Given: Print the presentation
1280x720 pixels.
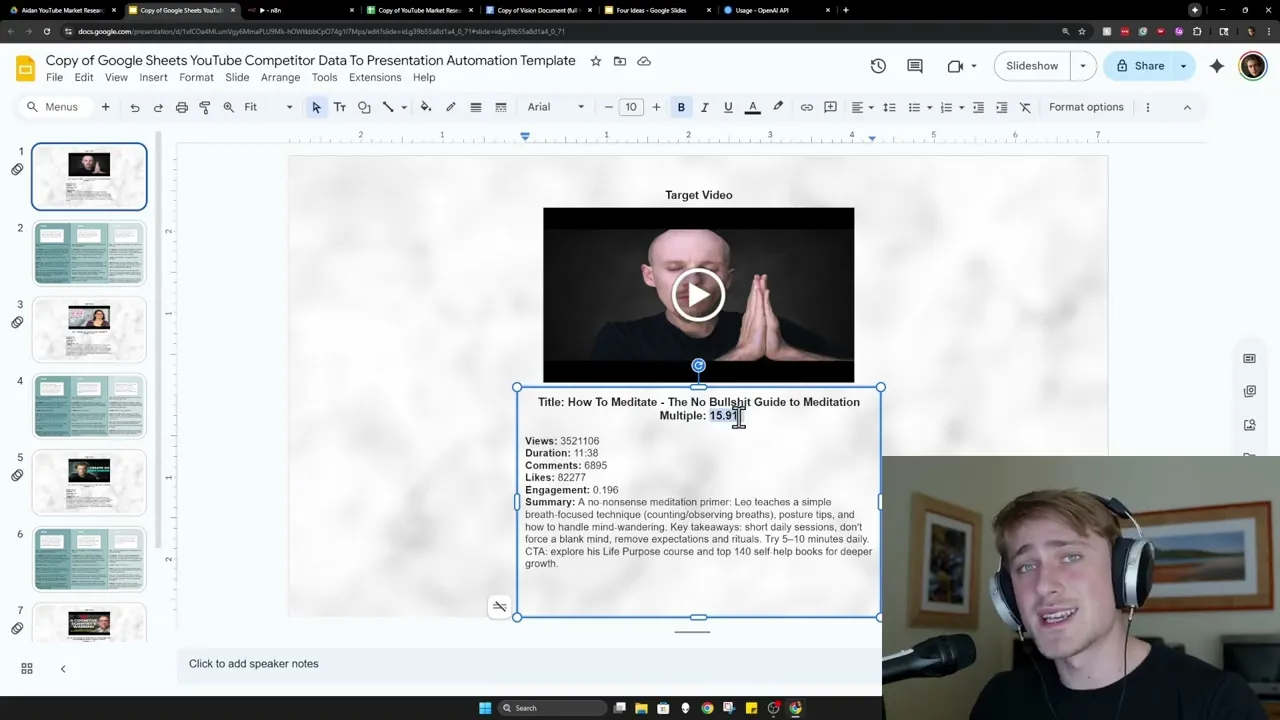Looking at the screenshot, I should [x=182, y=107].
